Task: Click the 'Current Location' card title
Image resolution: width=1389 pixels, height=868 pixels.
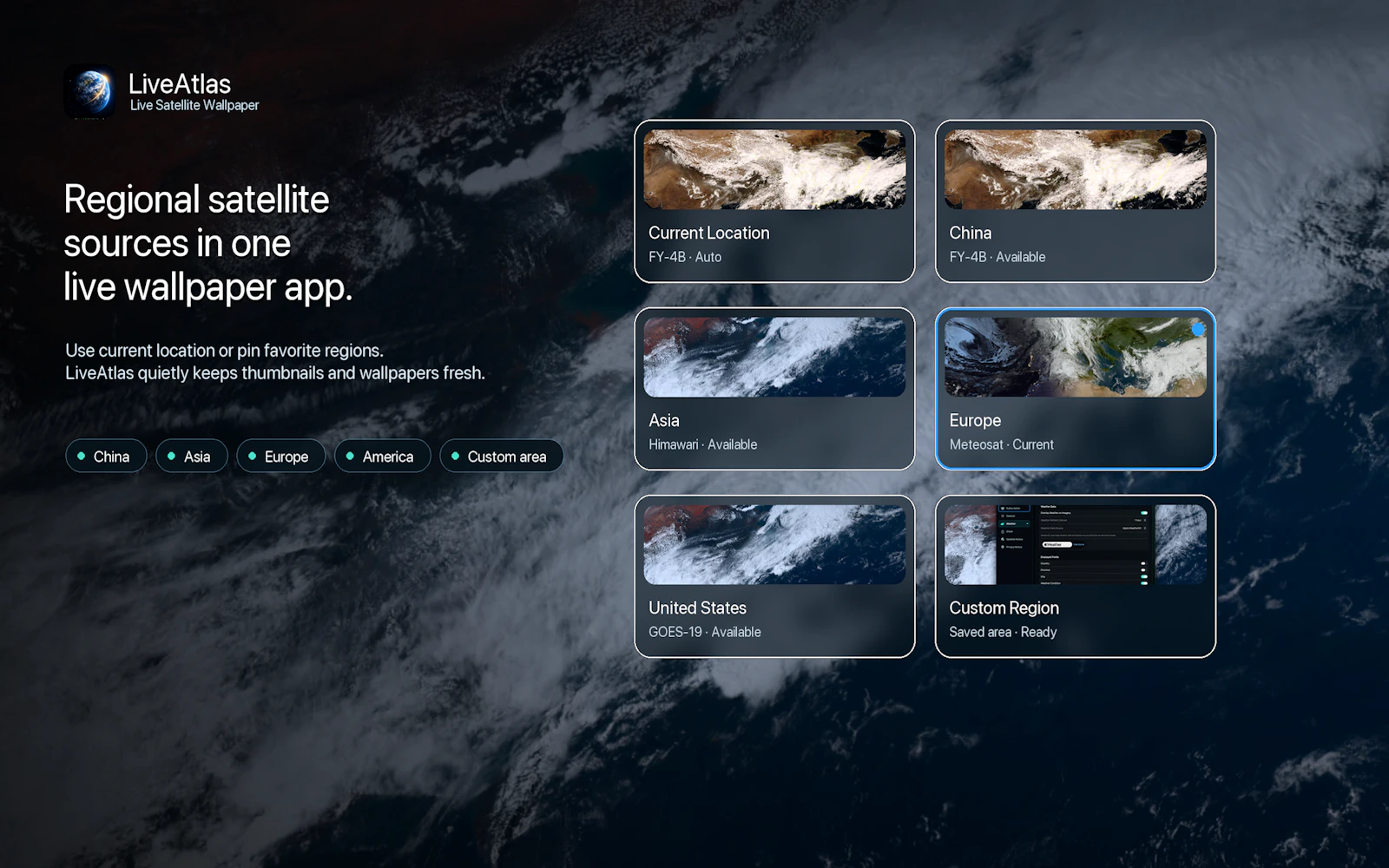Action: click(x=708, y=233)
